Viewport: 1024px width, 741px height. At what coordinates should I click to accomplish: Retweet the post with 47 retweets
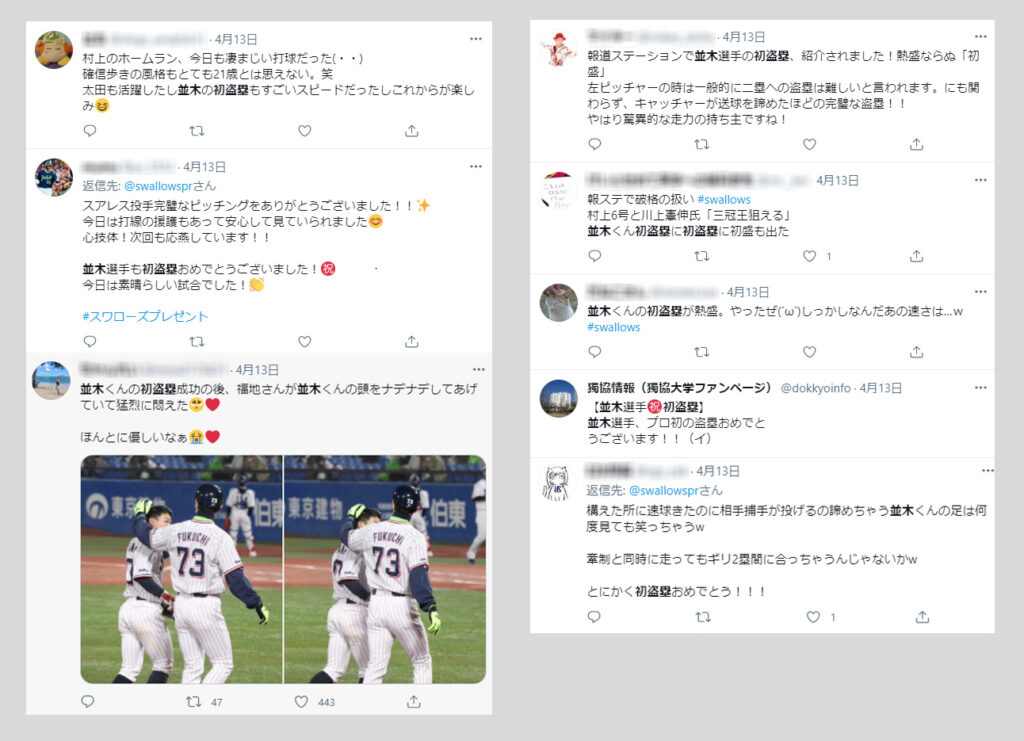193,702
